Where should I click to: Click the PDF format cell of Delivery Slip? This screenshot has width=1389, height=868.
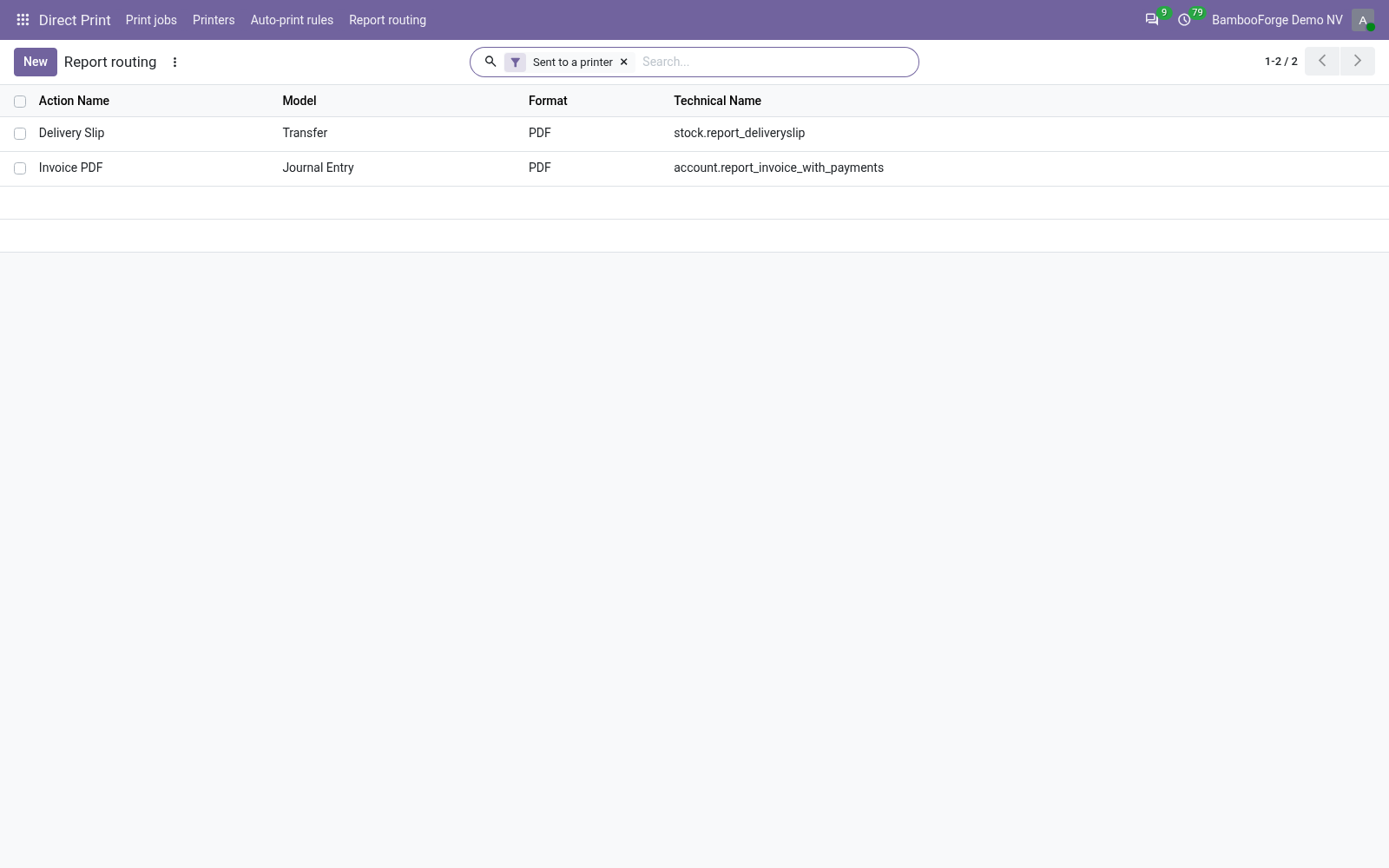539,133
